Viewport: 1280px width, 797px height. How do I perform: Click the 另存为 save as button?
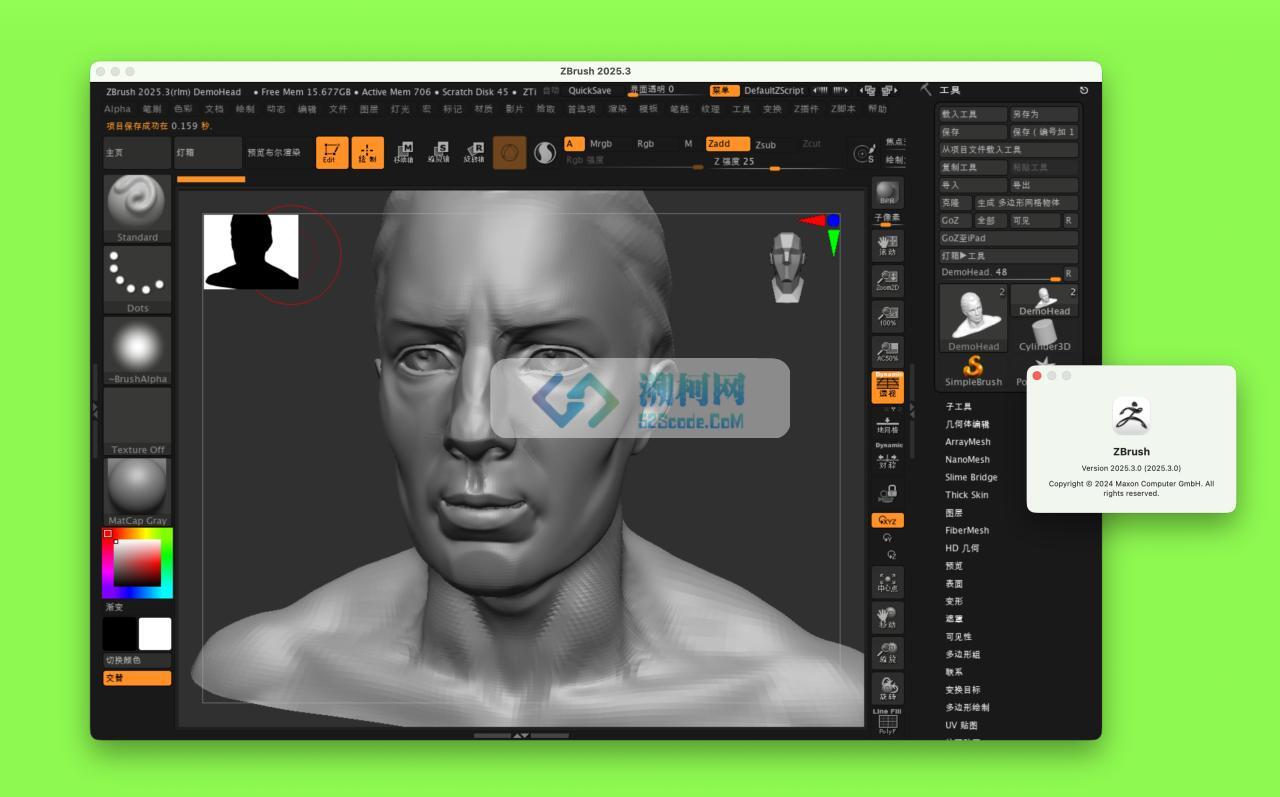[1044, 114]
